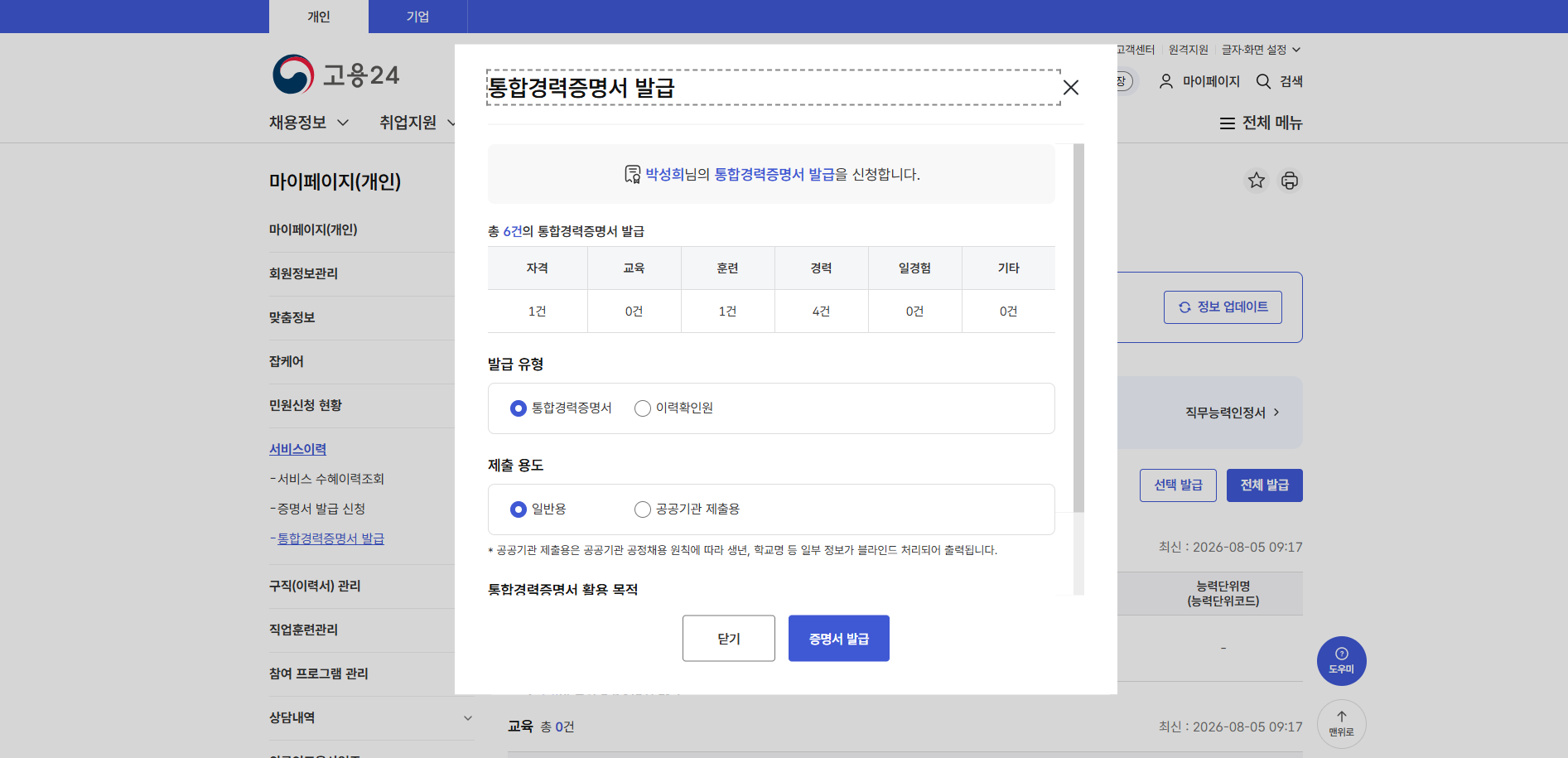This screenshot has width=1568, height=758.
Task: Open 증명서 발급 신청 submenu link
Action: pyautogui.click(x=321, y=509)
